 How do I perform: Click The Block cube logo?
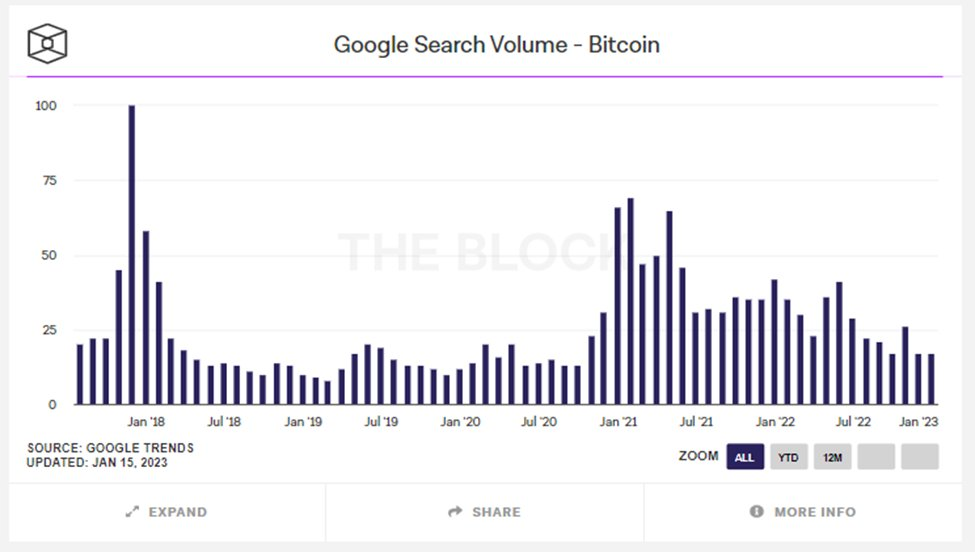47,42
